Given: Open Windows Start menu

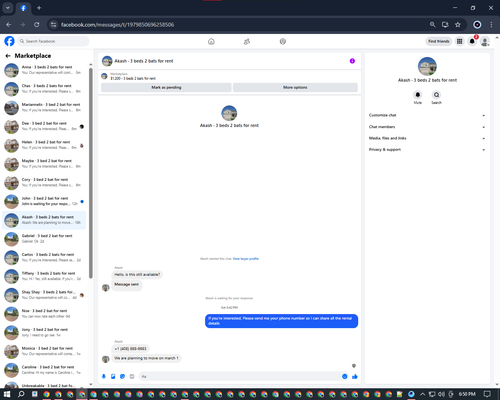Looking at the screenshot, I should [x=7, y=394].
